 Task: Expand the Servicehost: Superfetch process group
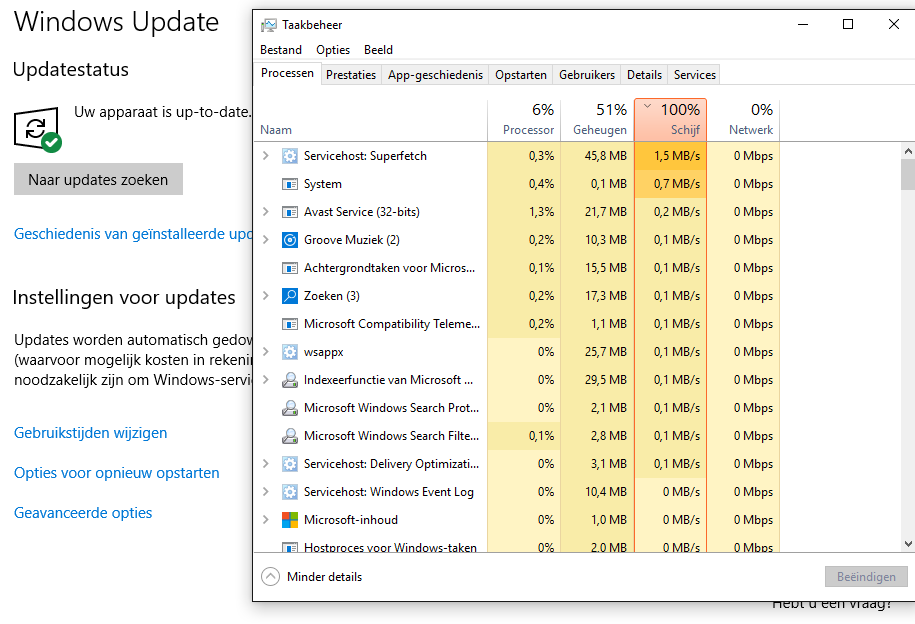tap(266, 156)
